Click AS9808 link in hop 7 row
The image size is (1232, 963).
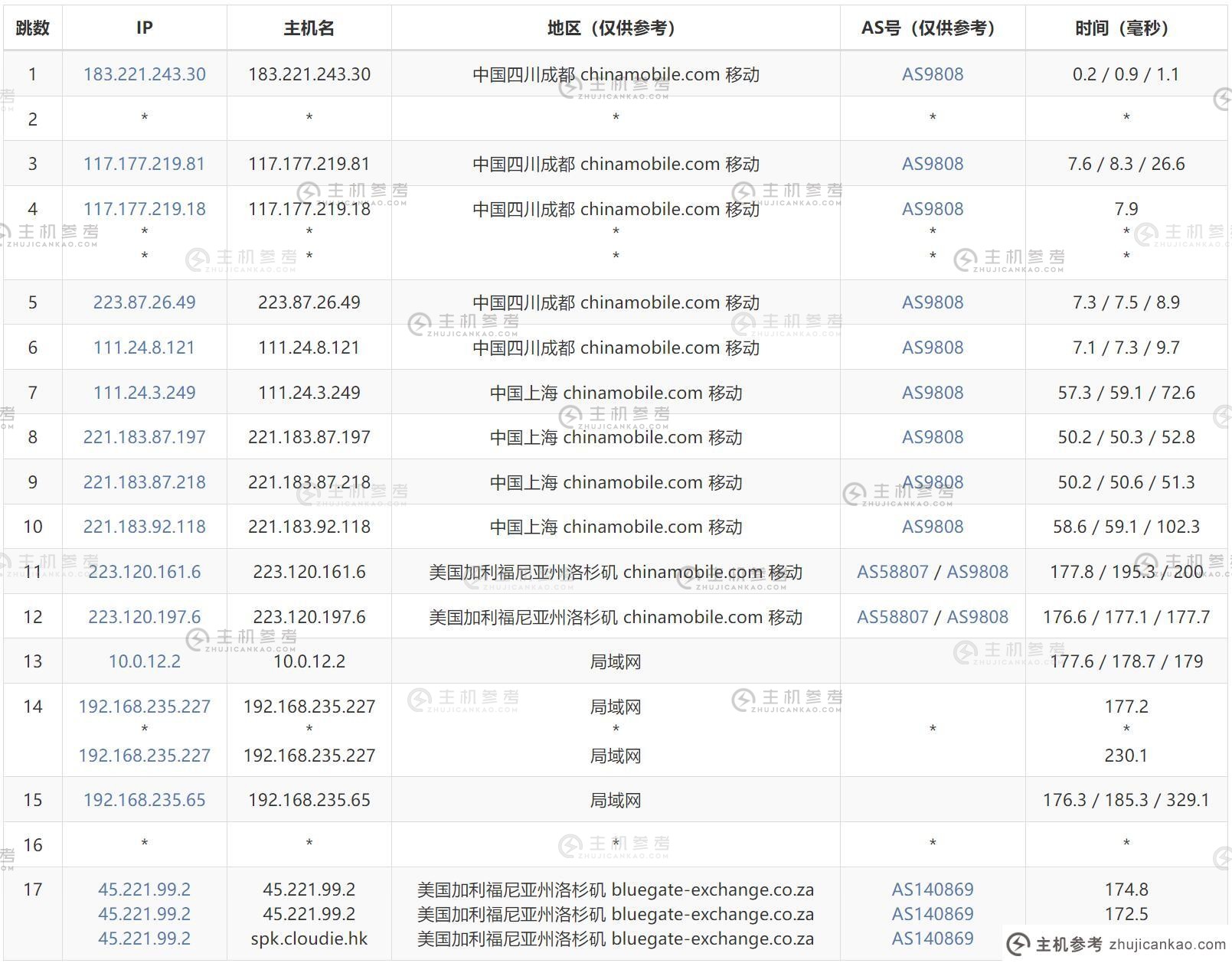pyautogui.click(x=933, y=393)
